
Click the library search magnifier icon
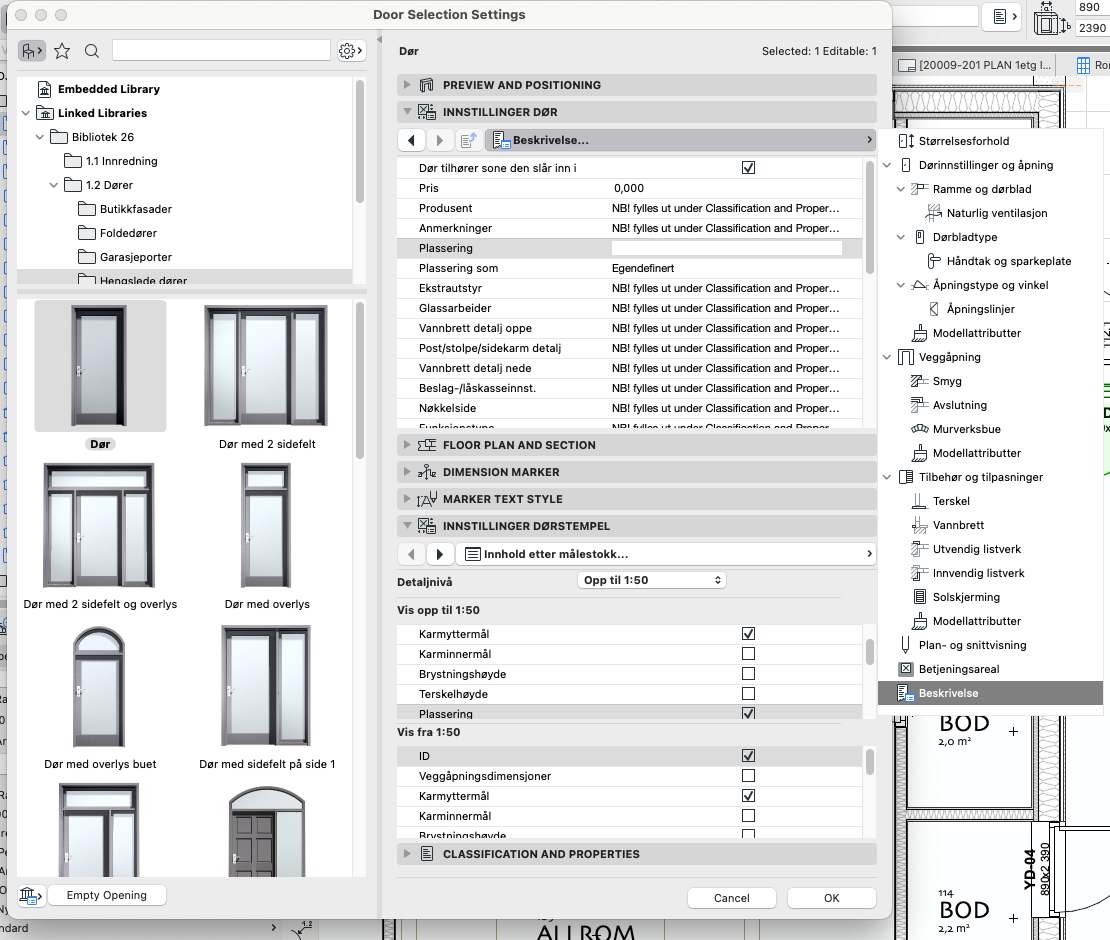pos(92,51)
